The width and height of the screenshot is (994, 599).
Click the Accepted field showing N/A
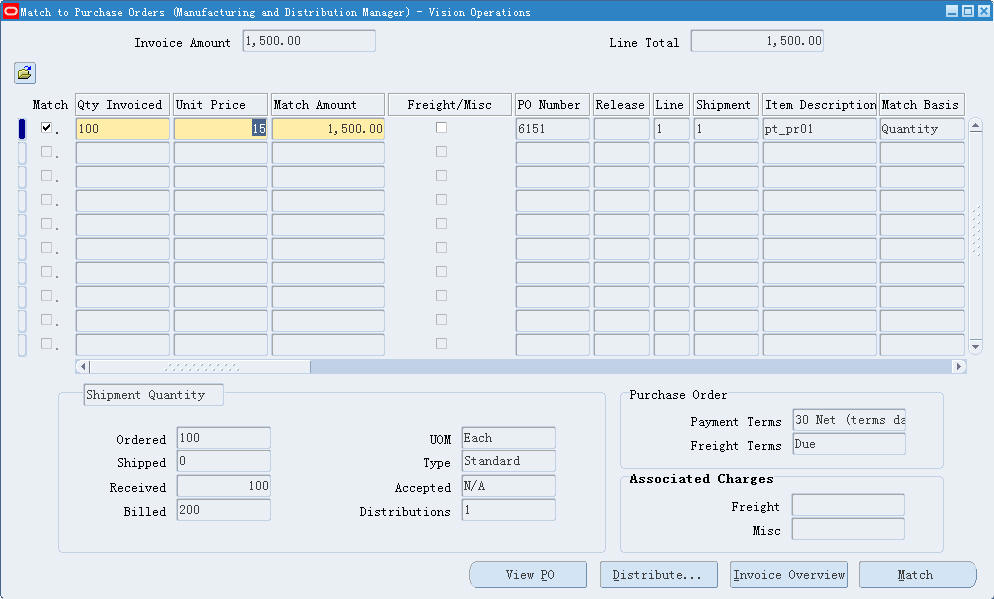508,486
